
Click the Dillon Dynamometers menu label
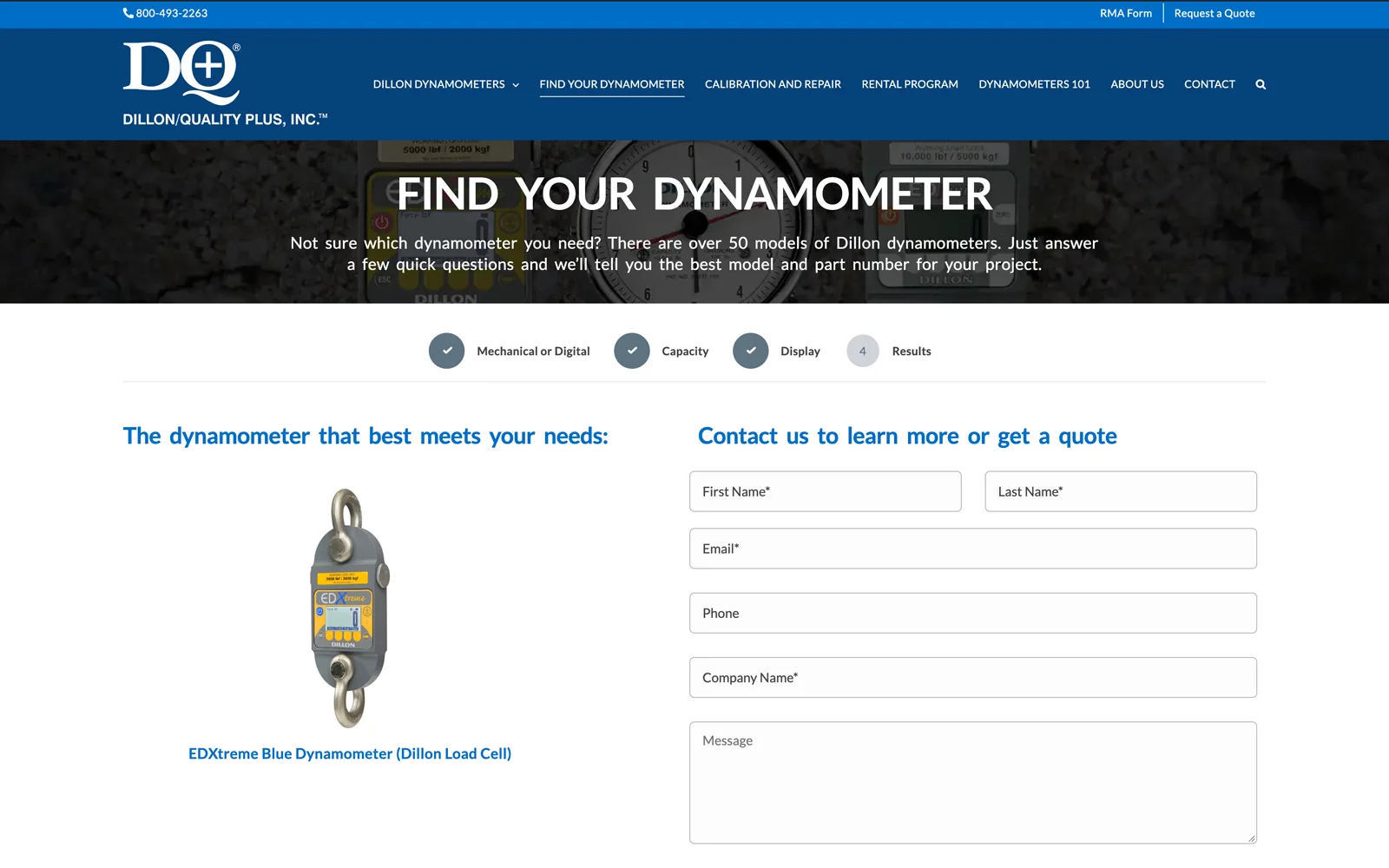point(438,84)
